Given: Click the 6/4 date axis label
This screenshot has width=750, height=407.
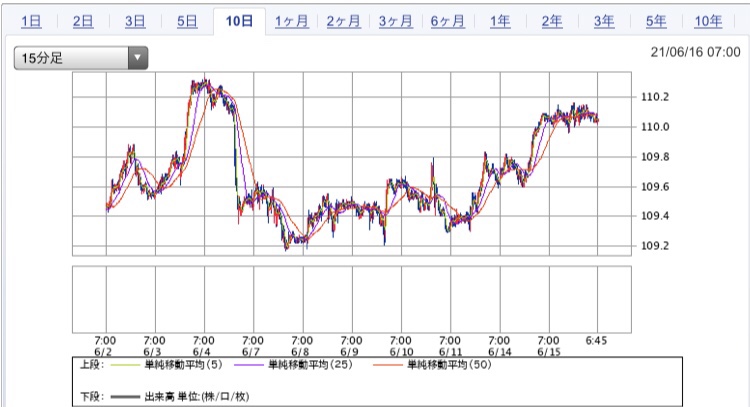Looking at the screenshot, I should coord(202,352).
